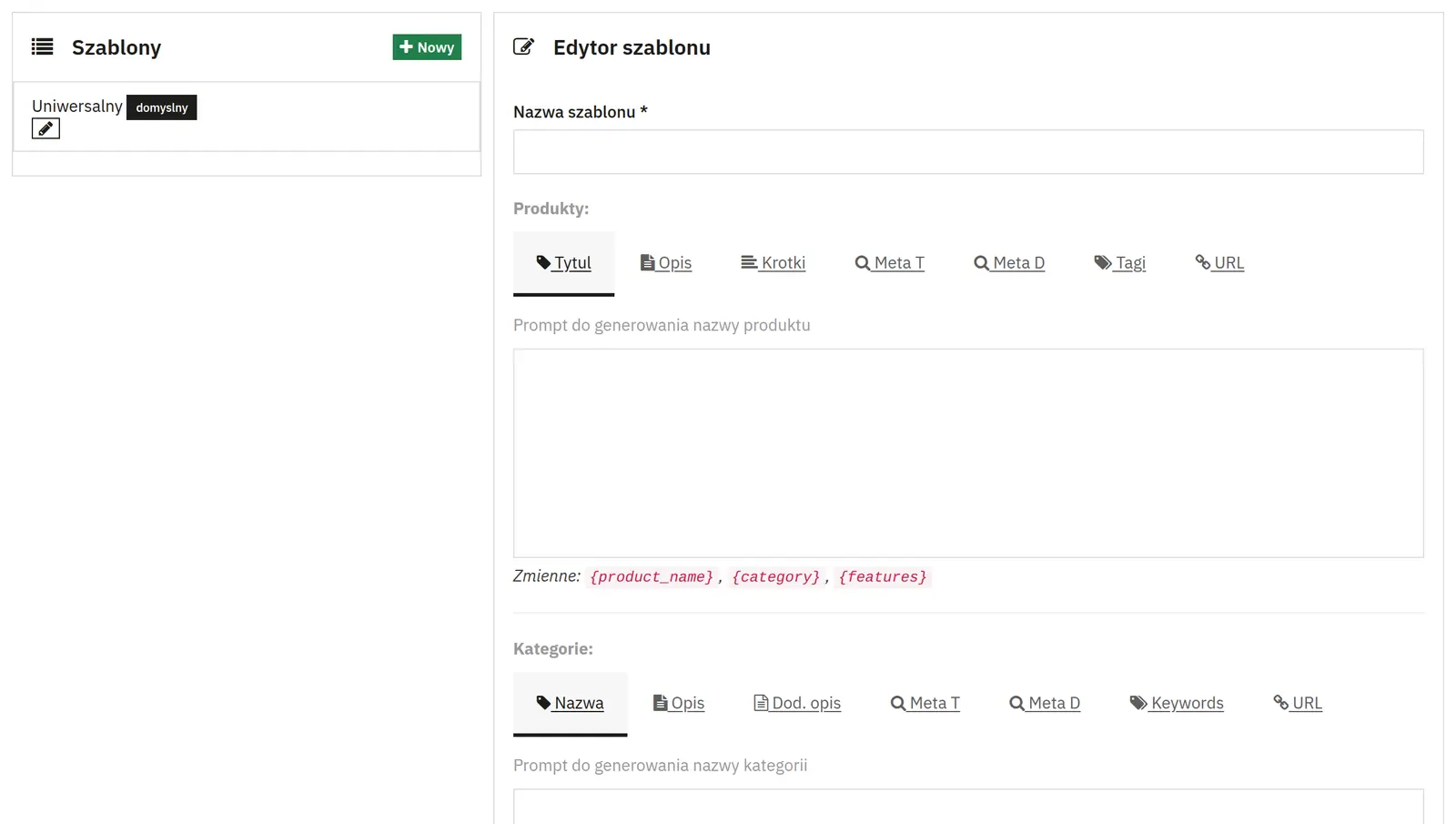1456x824 pixels.
Task: Open the products Tytul tab
Action: (x=563, y=263)
